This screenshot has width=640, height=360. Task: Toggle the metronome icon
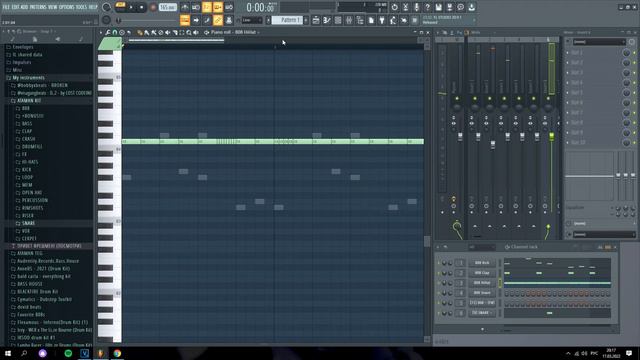185,7
